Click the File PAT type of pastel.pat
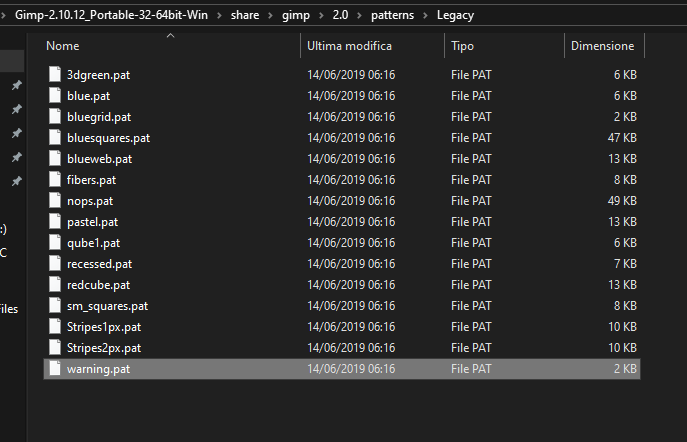The width and height of the screenshot is (687, 442). [471, 222]
